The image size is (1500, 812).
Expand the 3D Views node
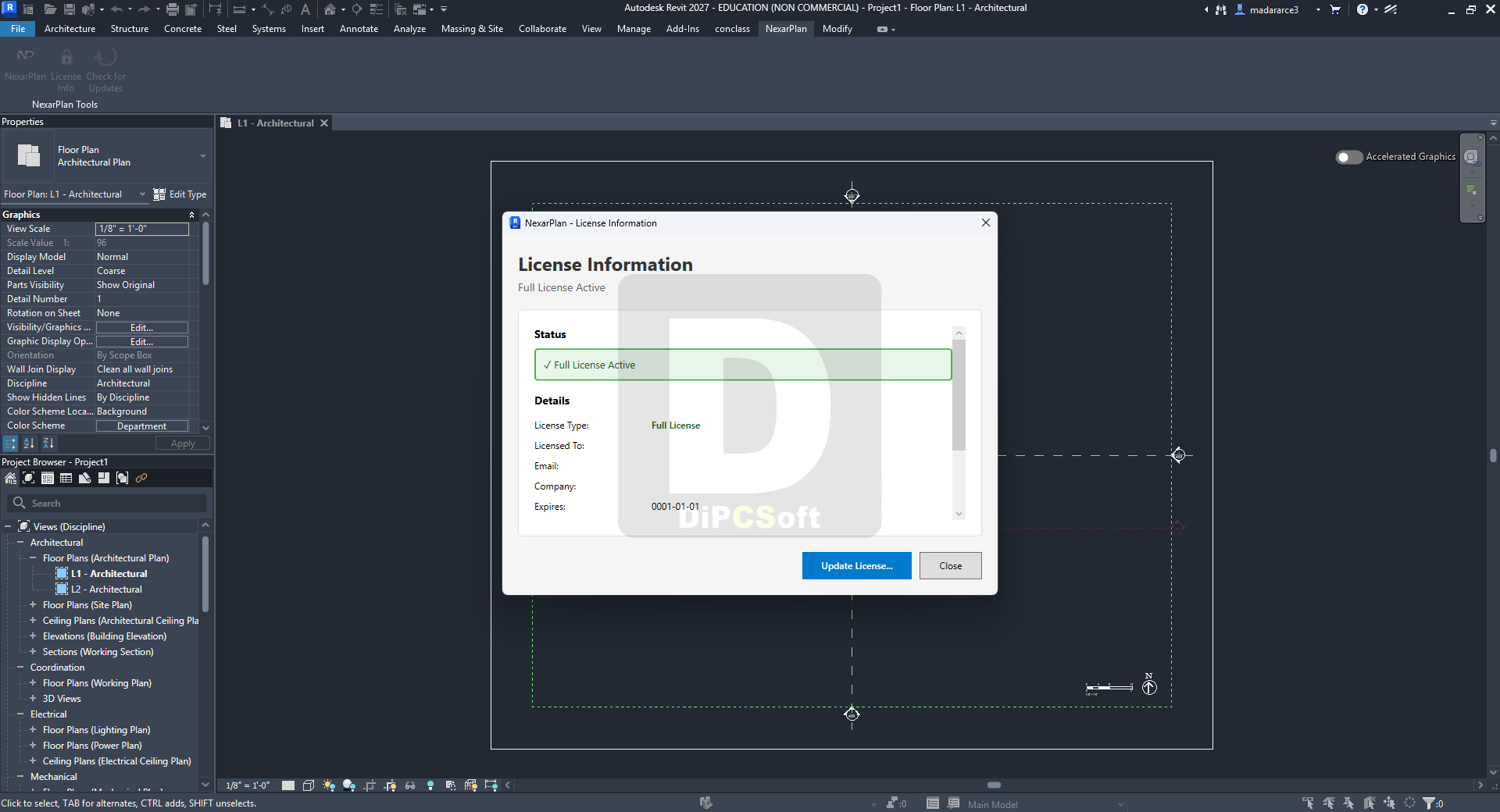33,699
